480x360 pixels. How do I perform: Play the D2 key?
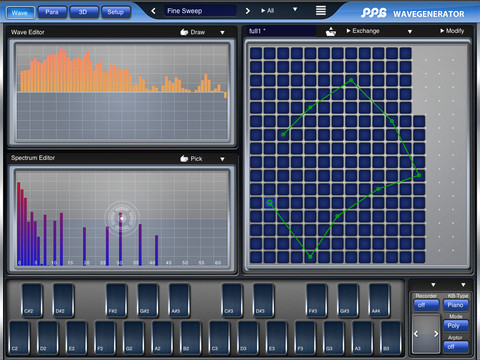coord(48,337)
